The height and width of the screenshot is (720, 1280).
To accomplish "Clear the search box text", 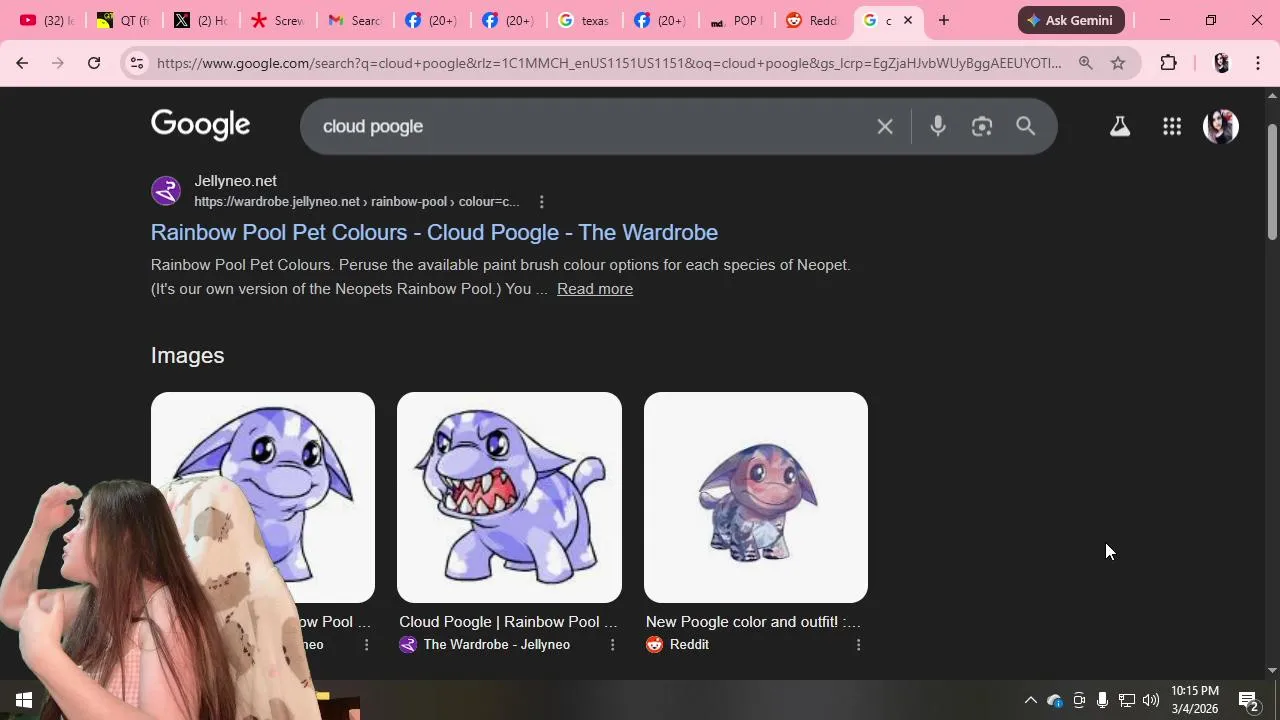I will point(885,126).
